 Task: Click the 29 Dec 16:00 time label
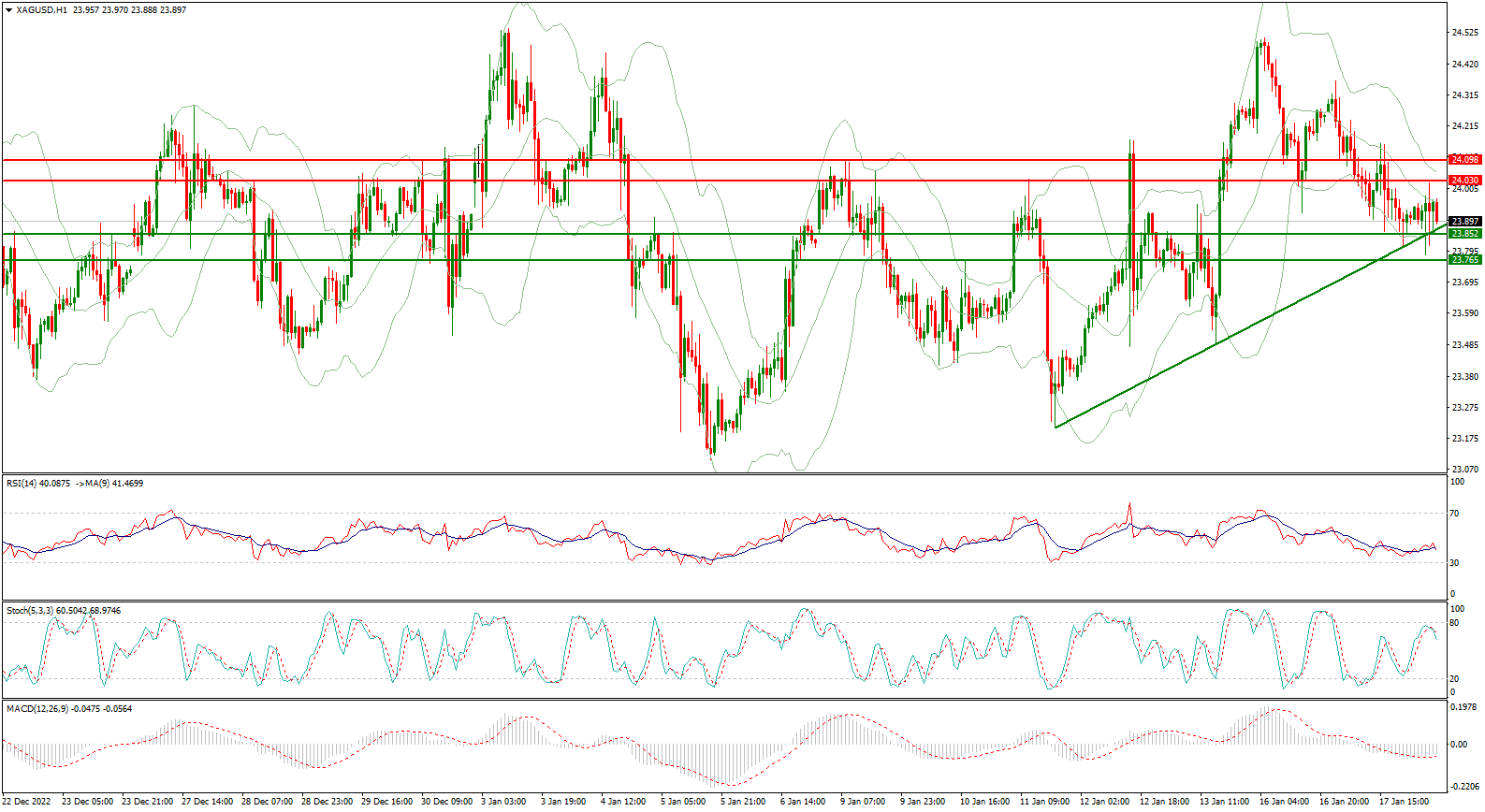[387, 802]
